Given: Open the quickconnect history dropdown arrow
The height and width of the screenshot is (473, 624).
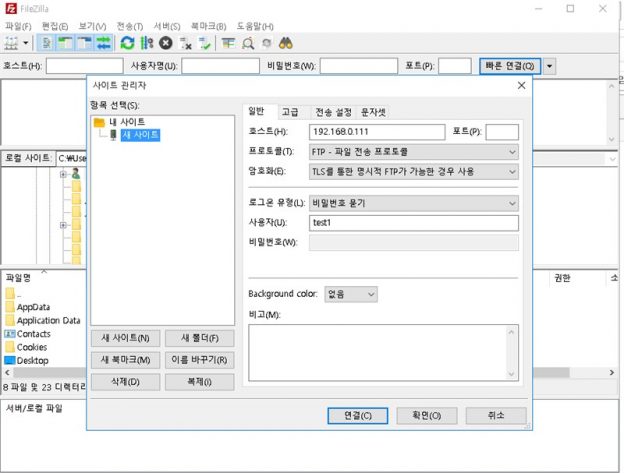Looking at the screenshot, I should (549, 66).
